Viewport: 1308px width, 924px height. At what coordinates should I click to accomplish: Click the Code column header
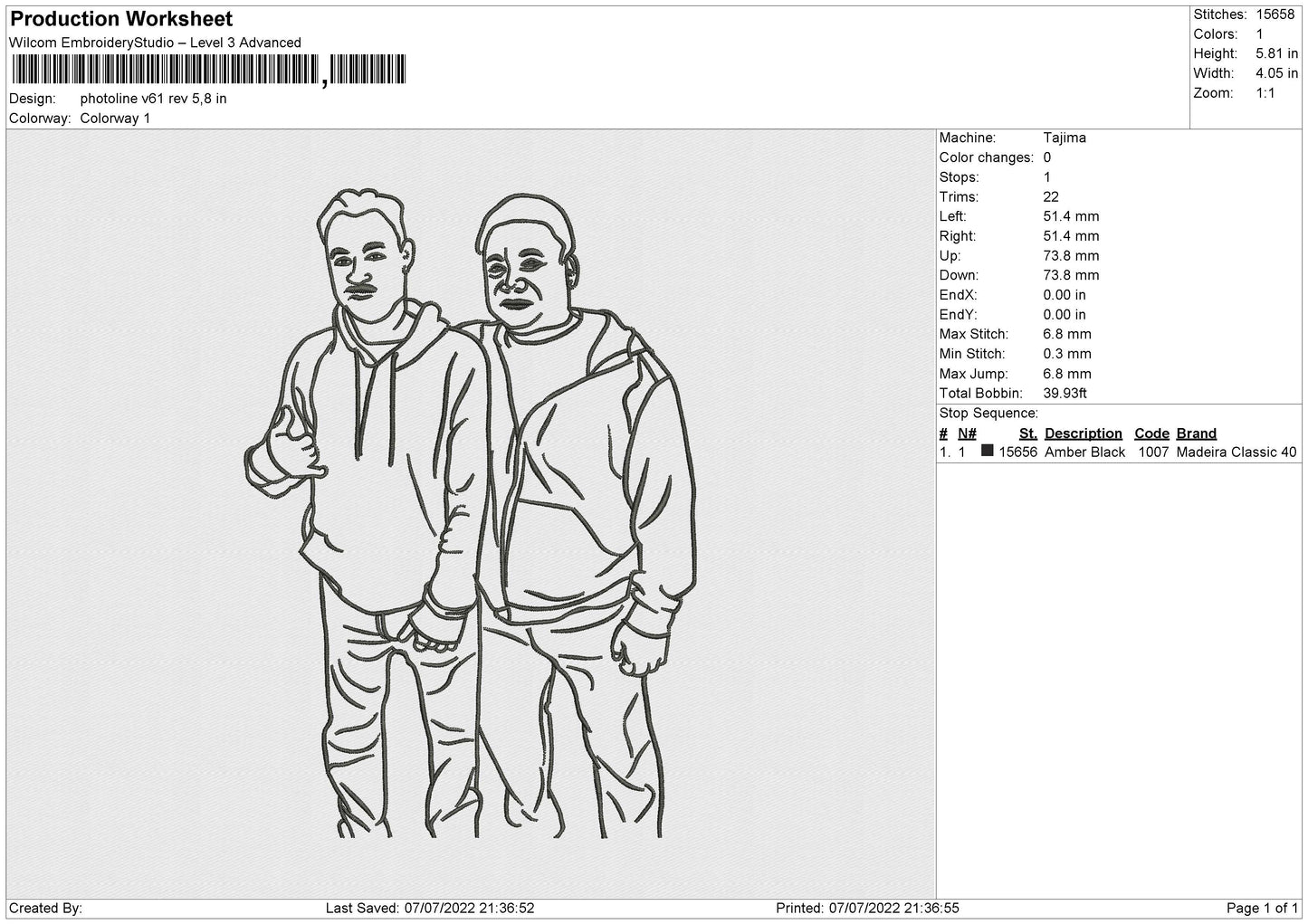tap(1152, 433)
